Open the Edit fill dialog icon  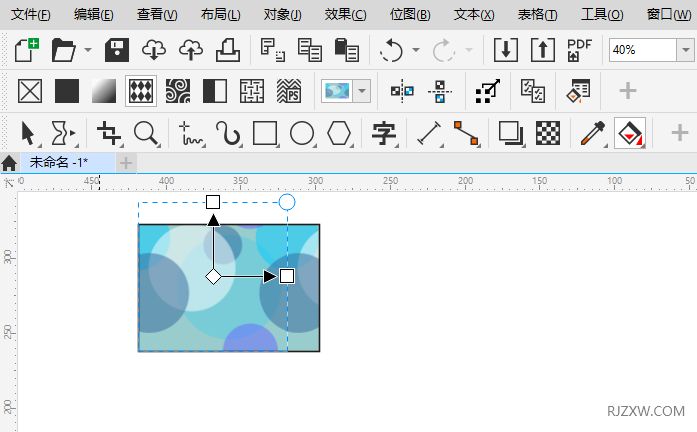click(578, 91)
